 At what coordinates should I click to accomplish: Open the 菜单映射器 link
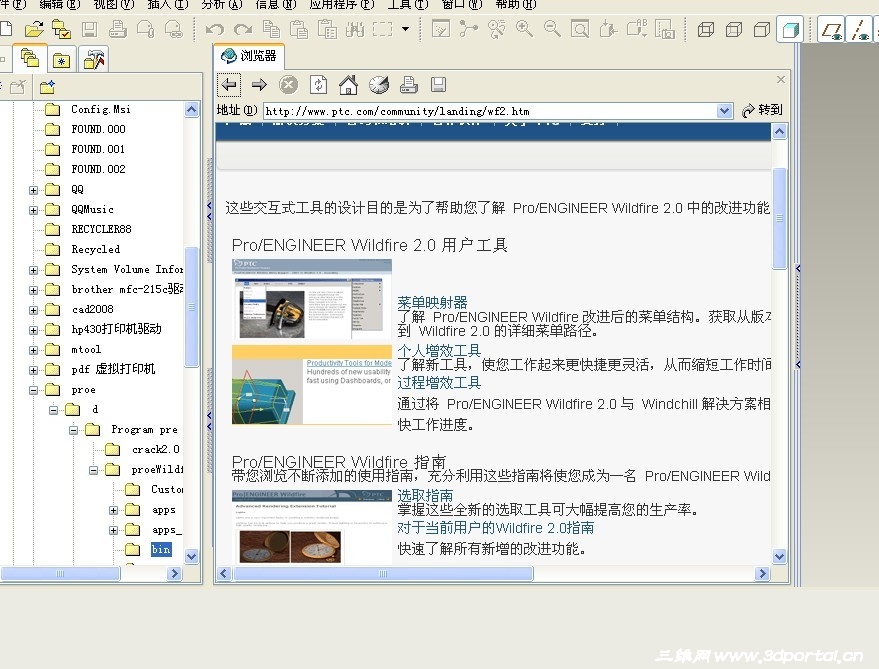pos(432,303)
